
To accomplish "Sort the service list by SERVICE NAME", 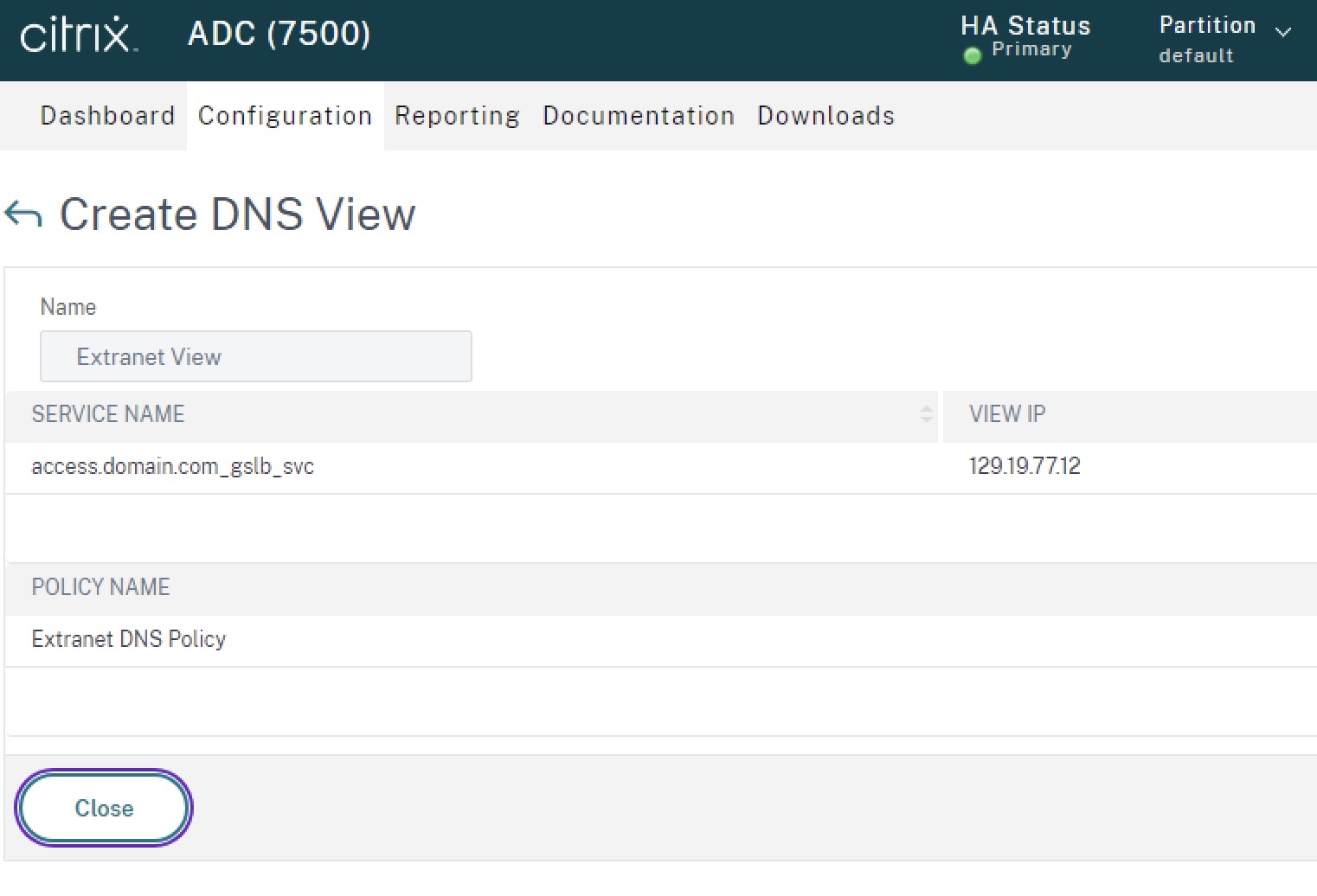I will point(107,414).
